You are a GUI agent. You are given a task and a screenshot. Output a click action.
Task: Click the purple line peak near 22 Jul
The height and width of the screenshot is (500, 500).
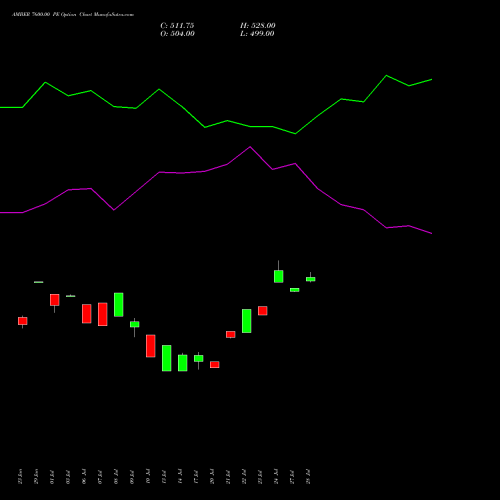(250, 147)
